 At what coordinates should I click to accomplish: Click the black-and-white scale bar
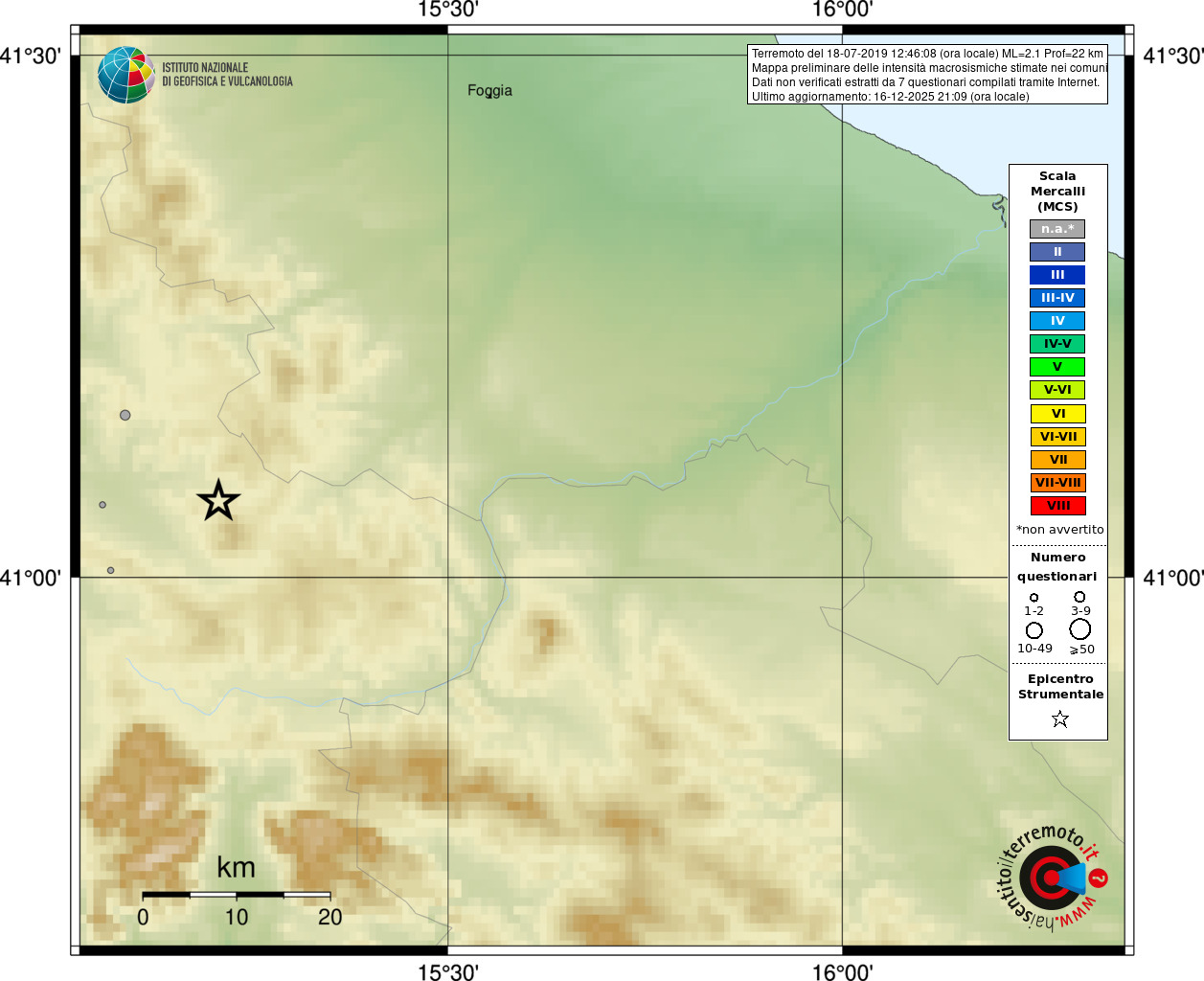[x=237, y=895]
